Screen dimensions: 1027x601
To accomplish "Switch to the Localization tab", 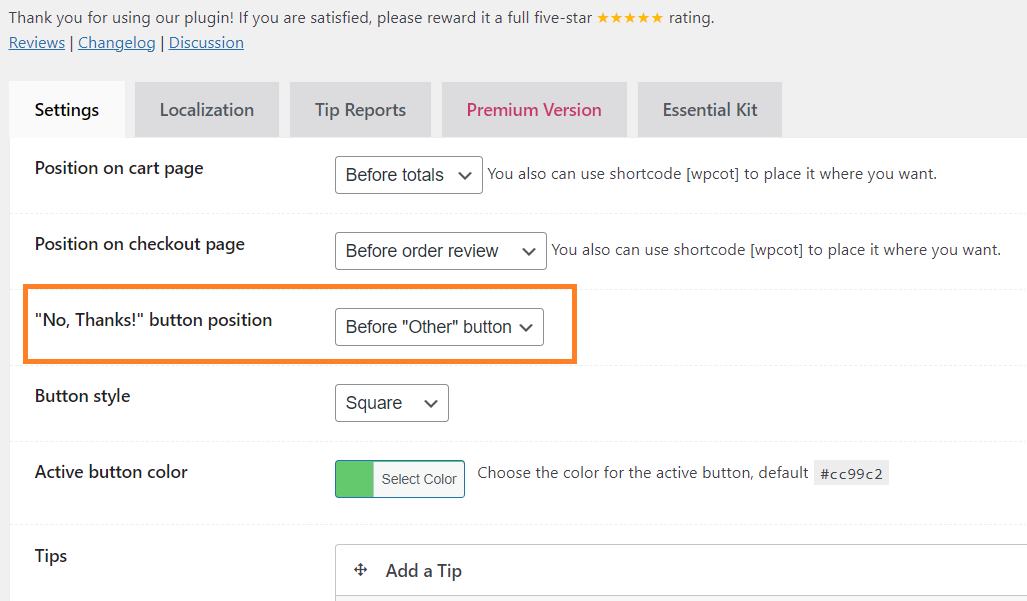I will (x=207, y=110).
